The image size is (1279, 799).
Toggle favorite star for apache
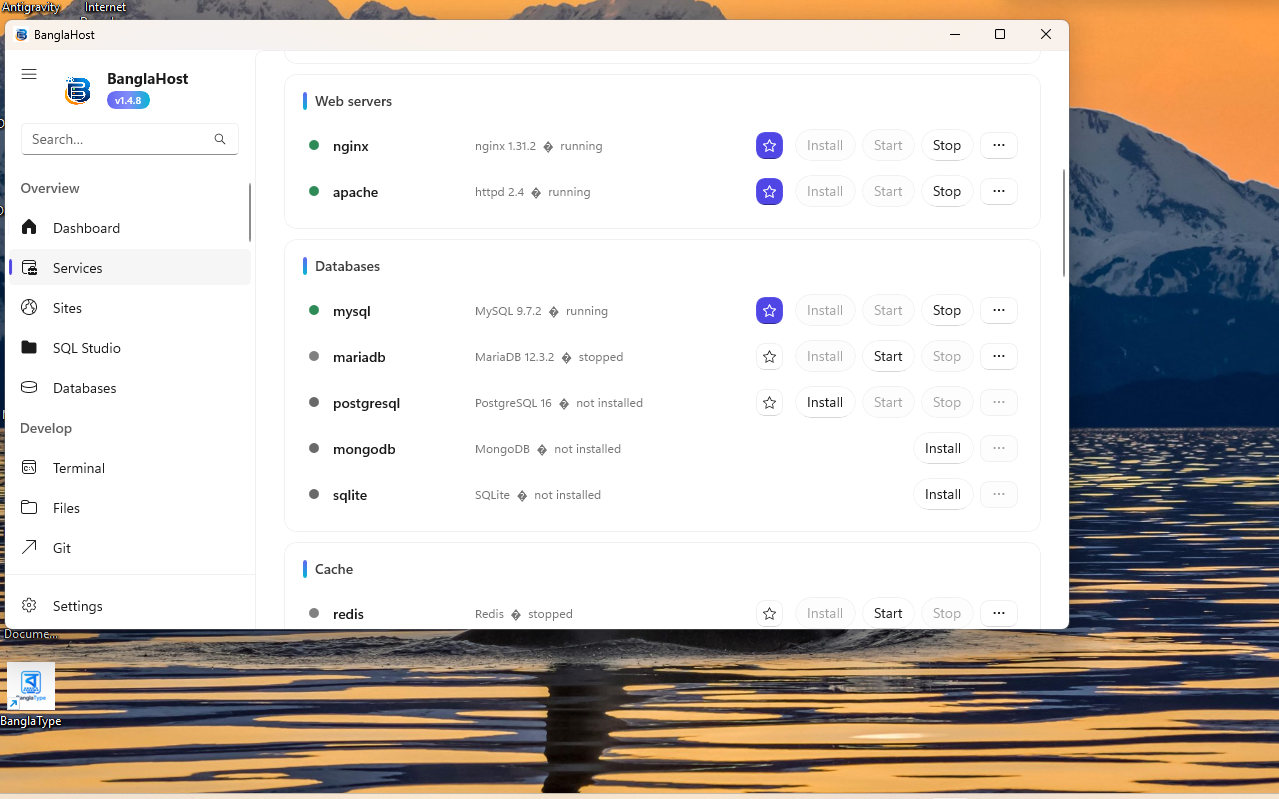[769, 192]
